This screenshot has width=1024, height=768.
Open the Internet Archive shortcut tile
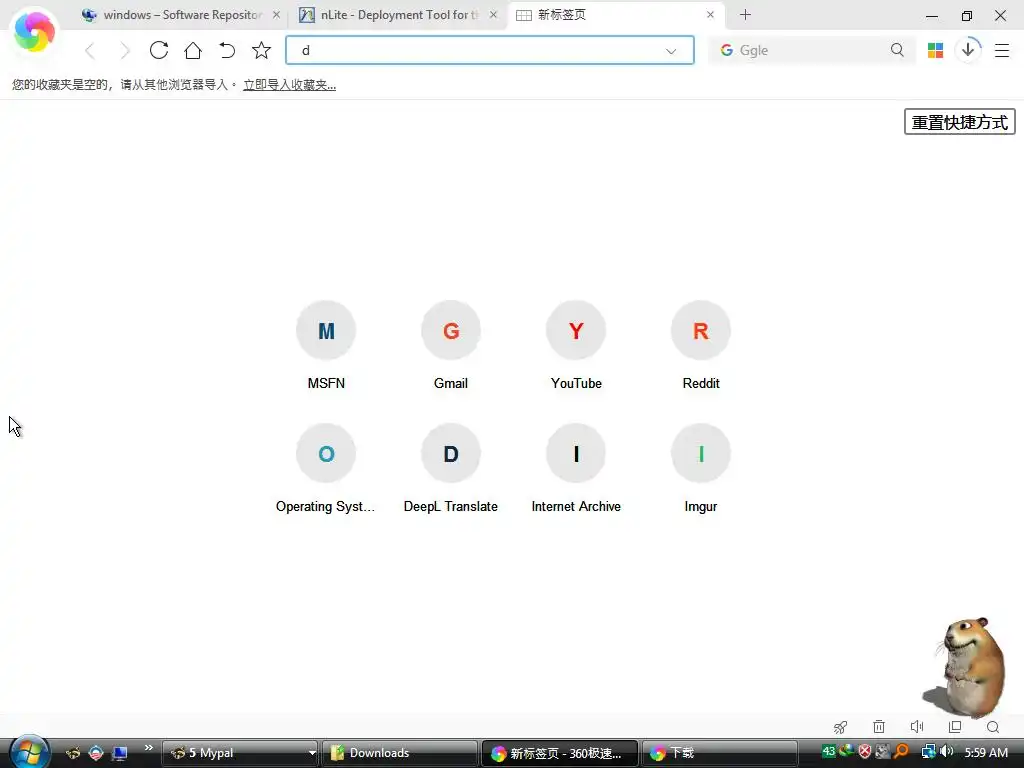576,468
